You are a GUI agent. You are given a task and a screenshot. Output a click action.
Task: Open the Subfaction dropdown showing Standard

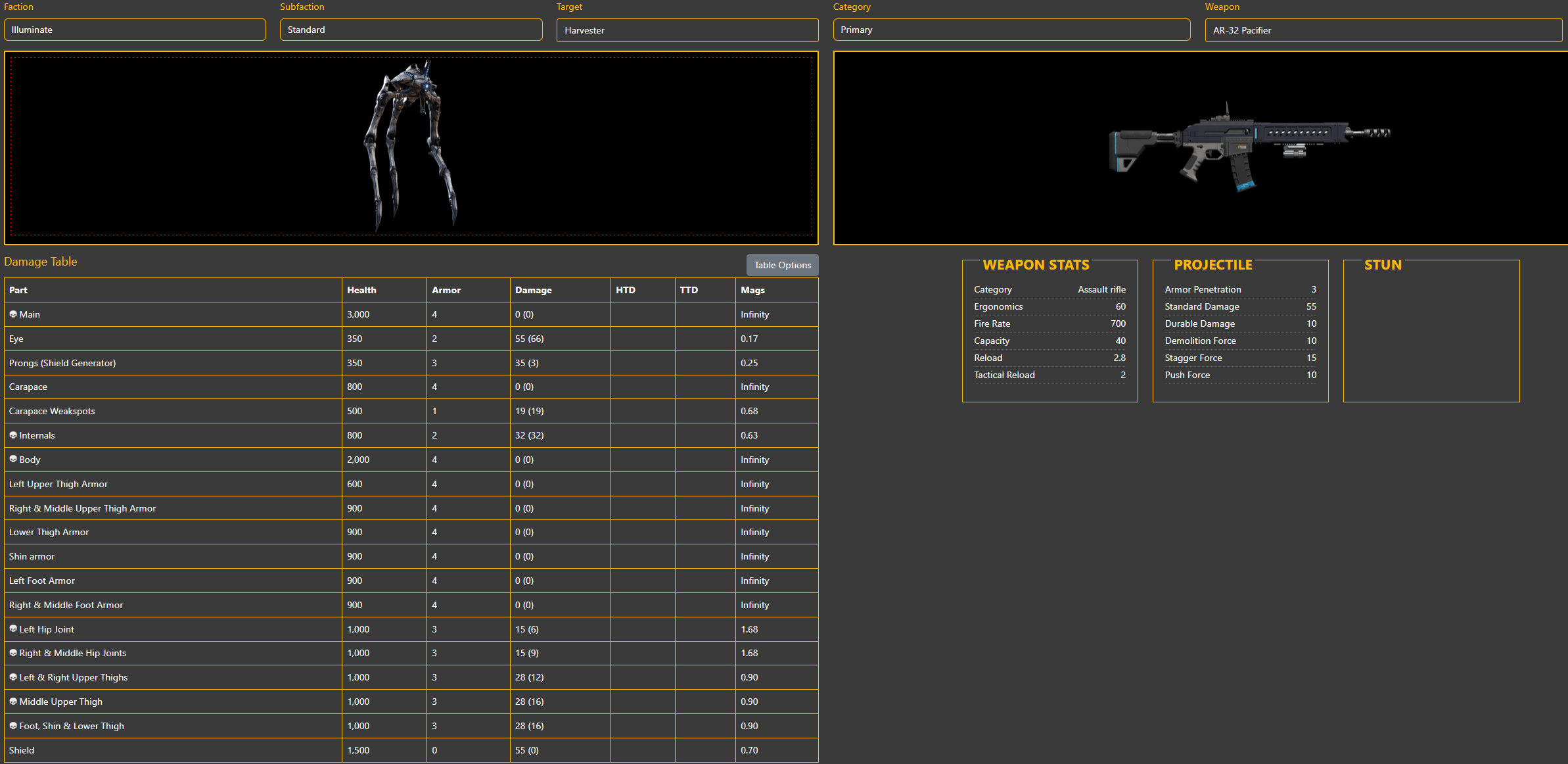(x=411, y=30)
